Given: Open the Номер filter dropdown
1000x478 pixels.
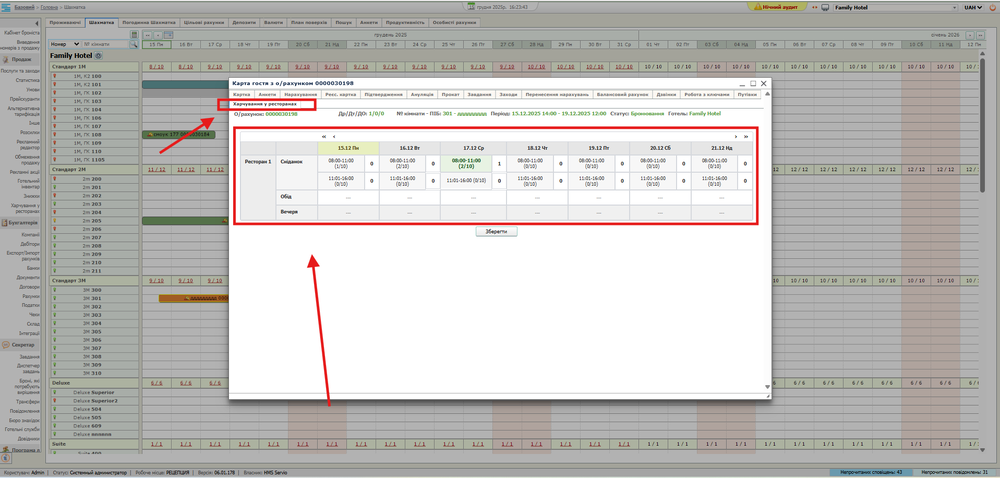Looking at the screenshot, I should tap(64, 45).
